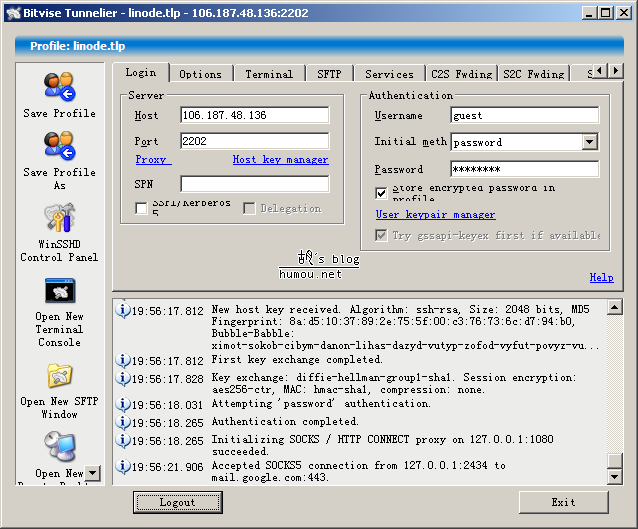The height and width of the screenshot is (529, 638).
Task: Click the Help link
Action: pyautogui.click(x=601, y=278)
